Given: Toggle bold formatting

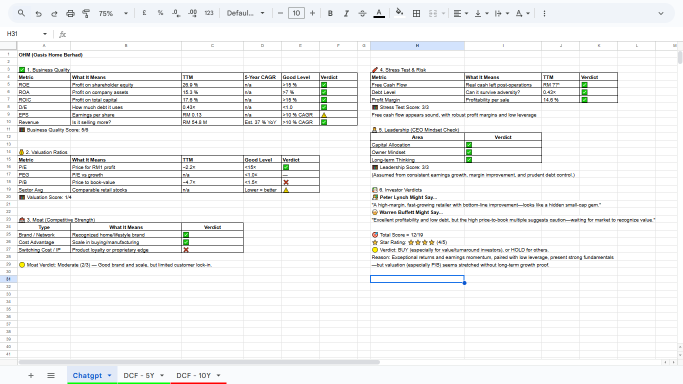Looking at the screenshot, I should click(x=330, y=13).
